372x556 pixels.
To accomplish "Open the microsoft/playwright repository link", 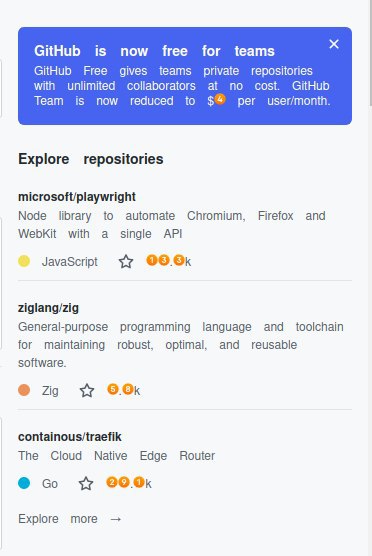I will [x=77, y=197].
